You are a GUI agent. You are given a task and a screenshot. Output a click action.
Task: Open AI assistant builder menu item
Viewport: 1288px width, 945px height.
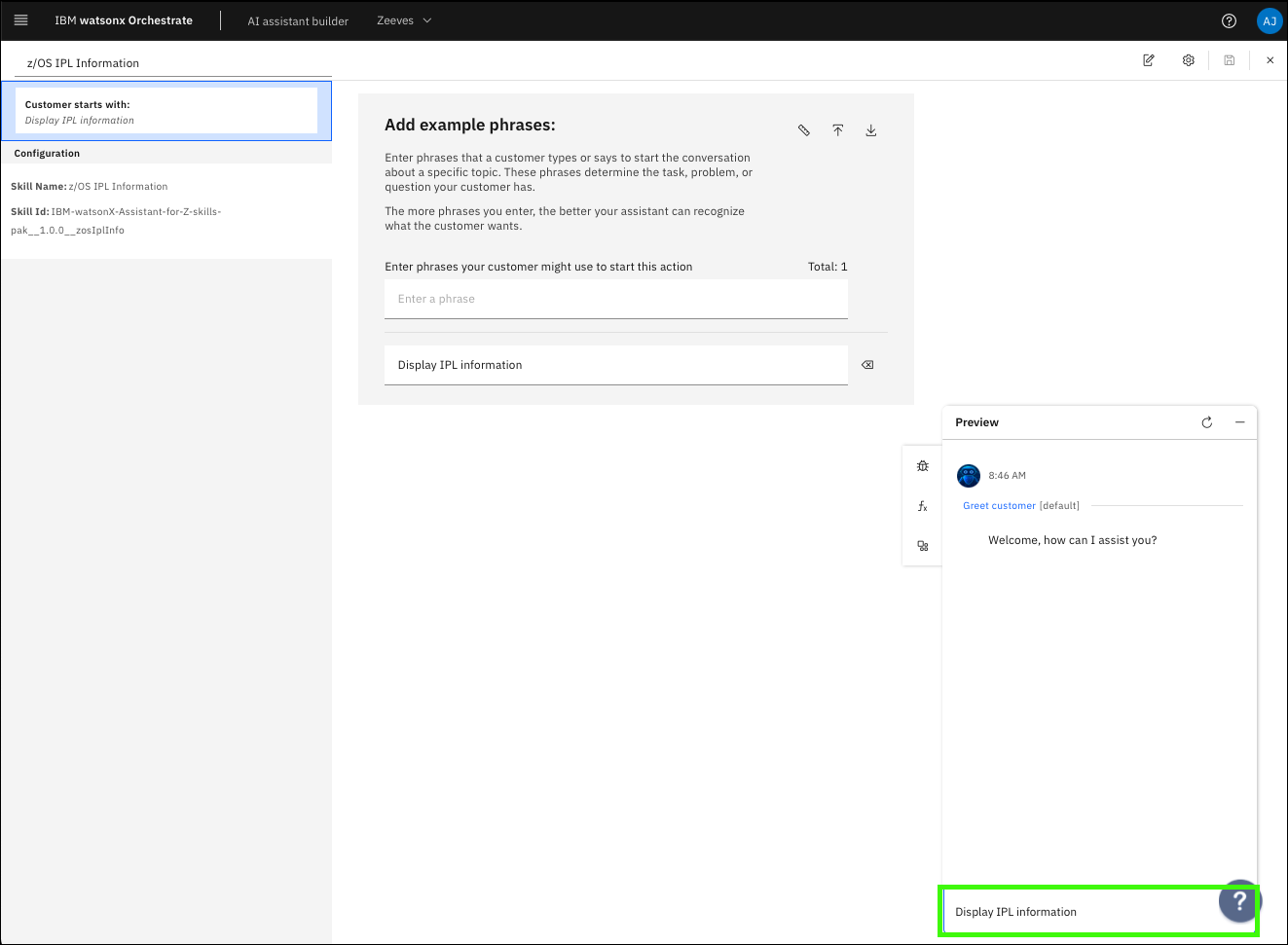[x=298, y=21]
